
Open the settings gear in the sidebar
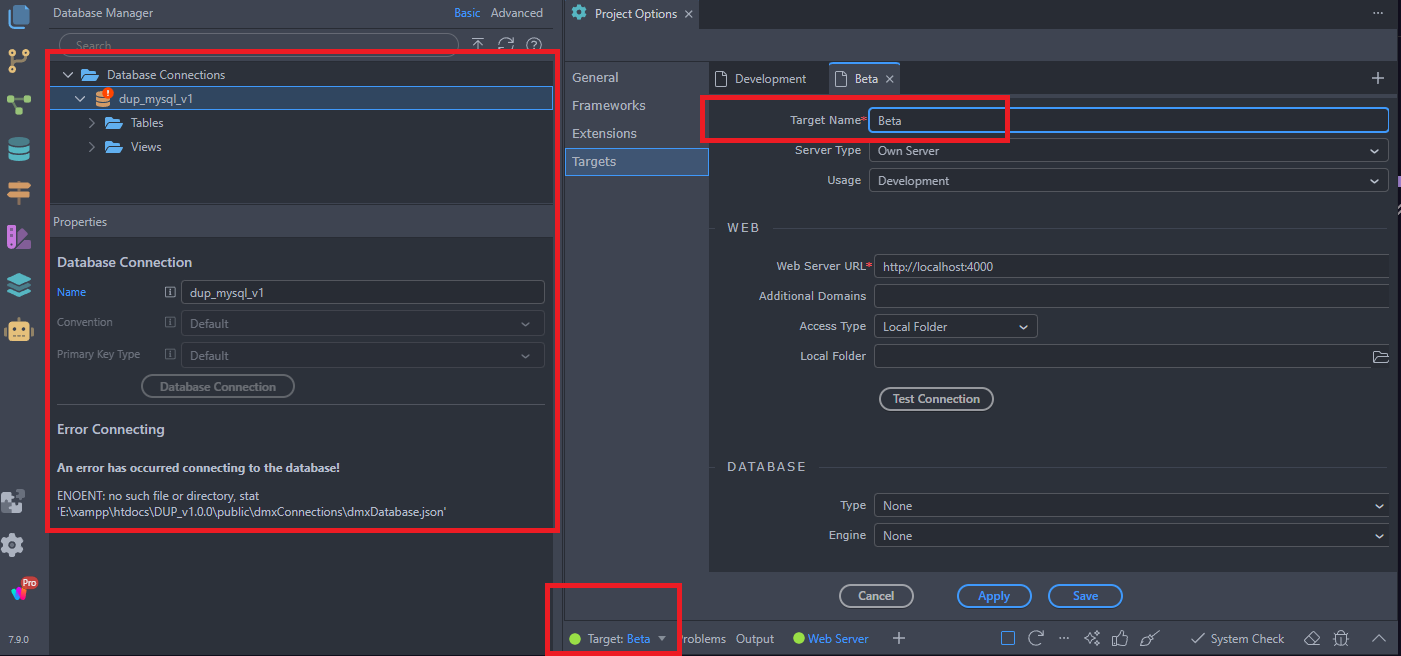pyautogui.click(x=13, y=545)
